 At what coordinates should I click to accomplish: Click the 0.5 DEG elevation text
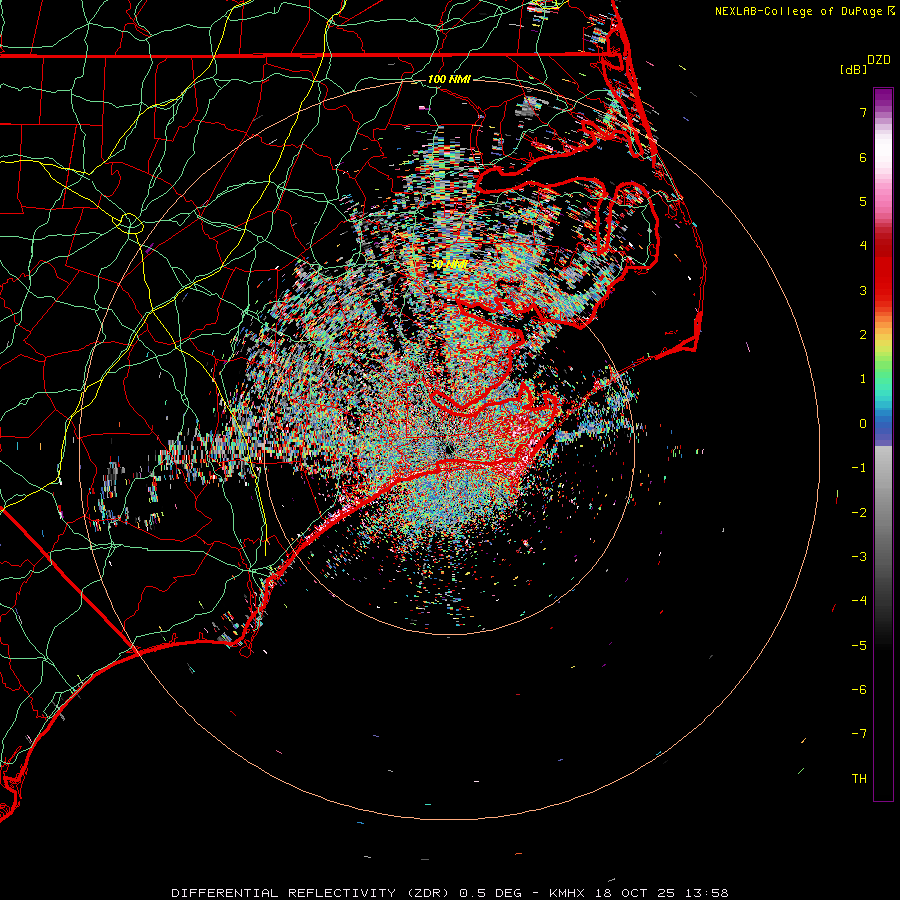[x=490, y=893]
